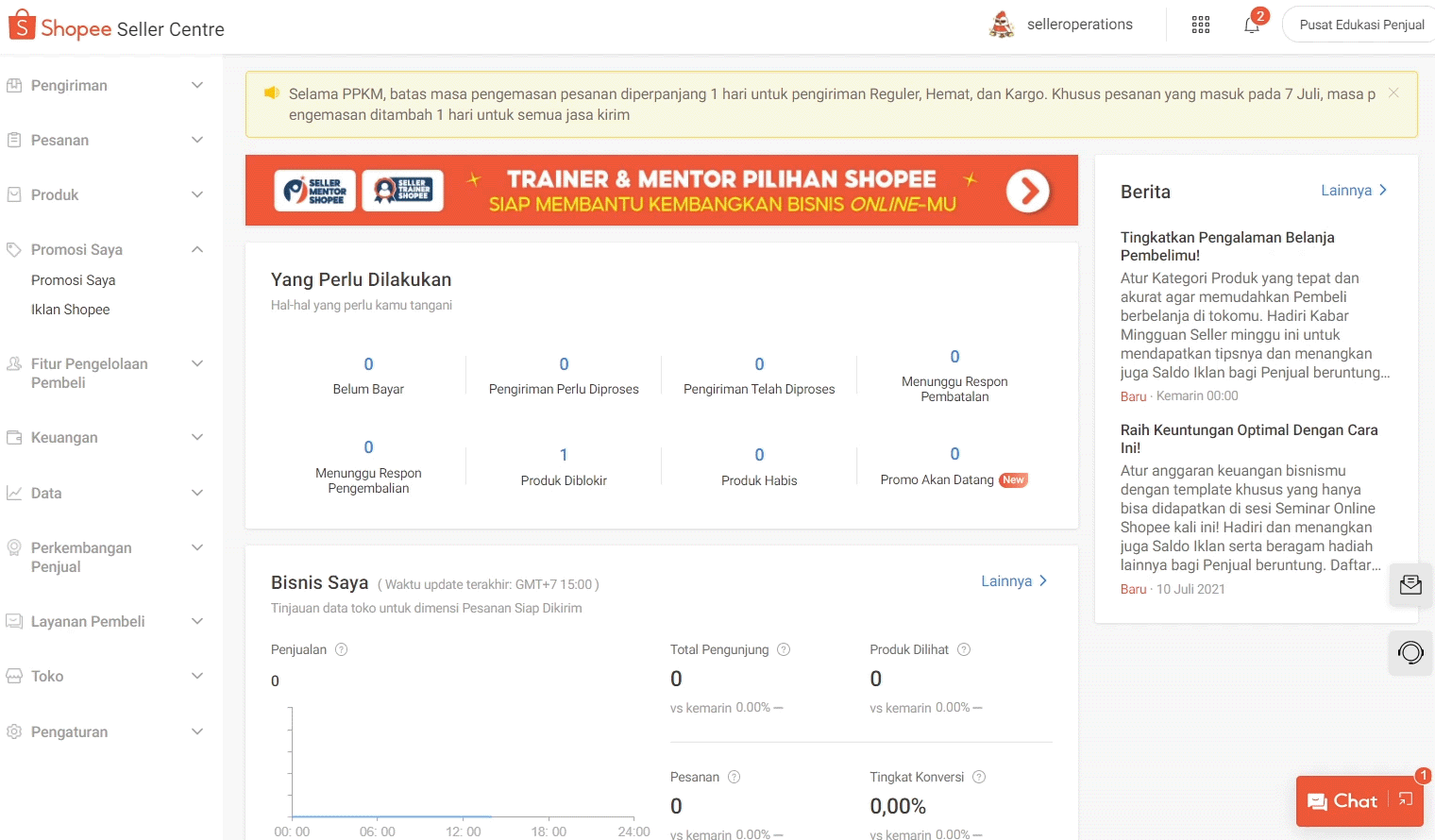Expand the Pengiriman sidebar menu
The height and width of the screenshot is (840, 1435).
pyautogui.click(x=104, y=86)
